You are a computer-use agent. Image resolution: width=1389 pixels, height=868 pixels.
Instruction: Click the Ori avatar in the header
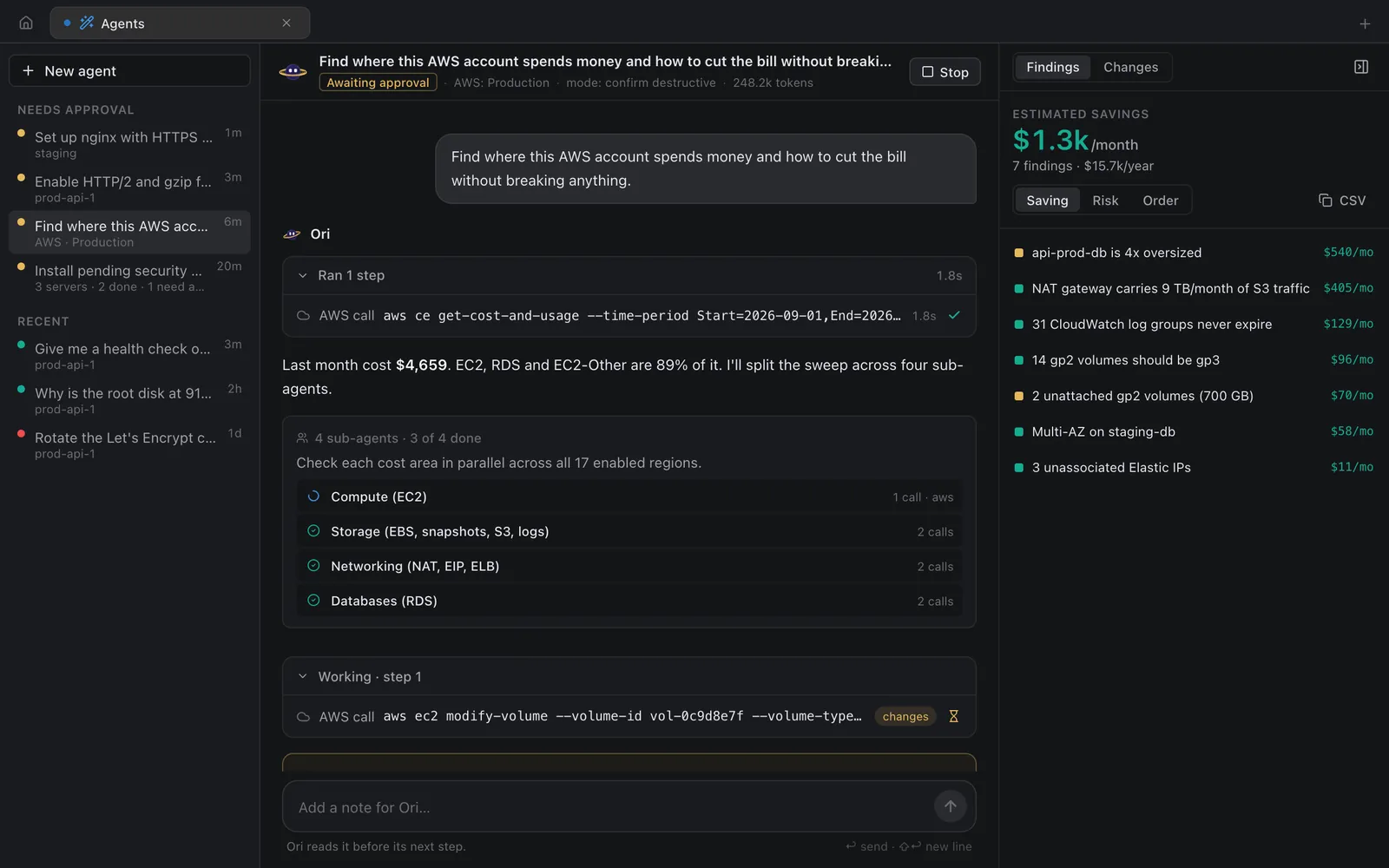pyautogui.click(x=293, y=71)
